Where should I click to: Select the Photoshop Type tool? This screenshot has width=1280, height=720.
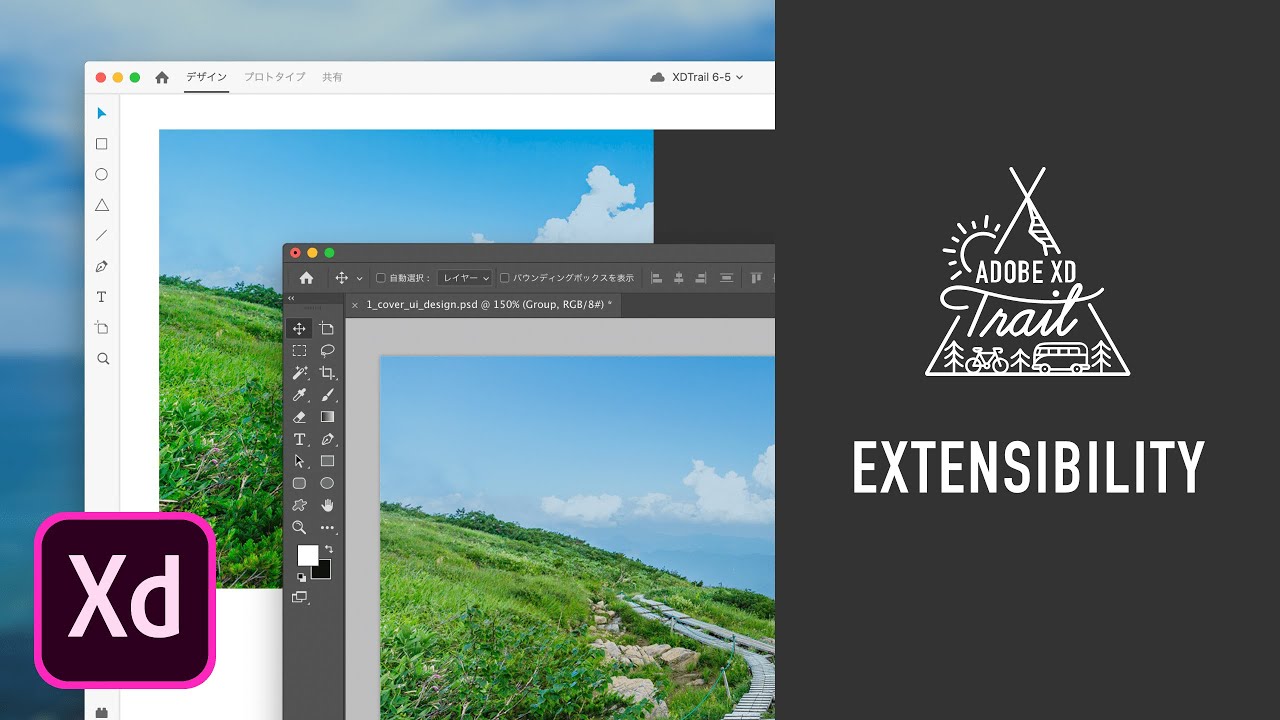(x=299, y=439)
